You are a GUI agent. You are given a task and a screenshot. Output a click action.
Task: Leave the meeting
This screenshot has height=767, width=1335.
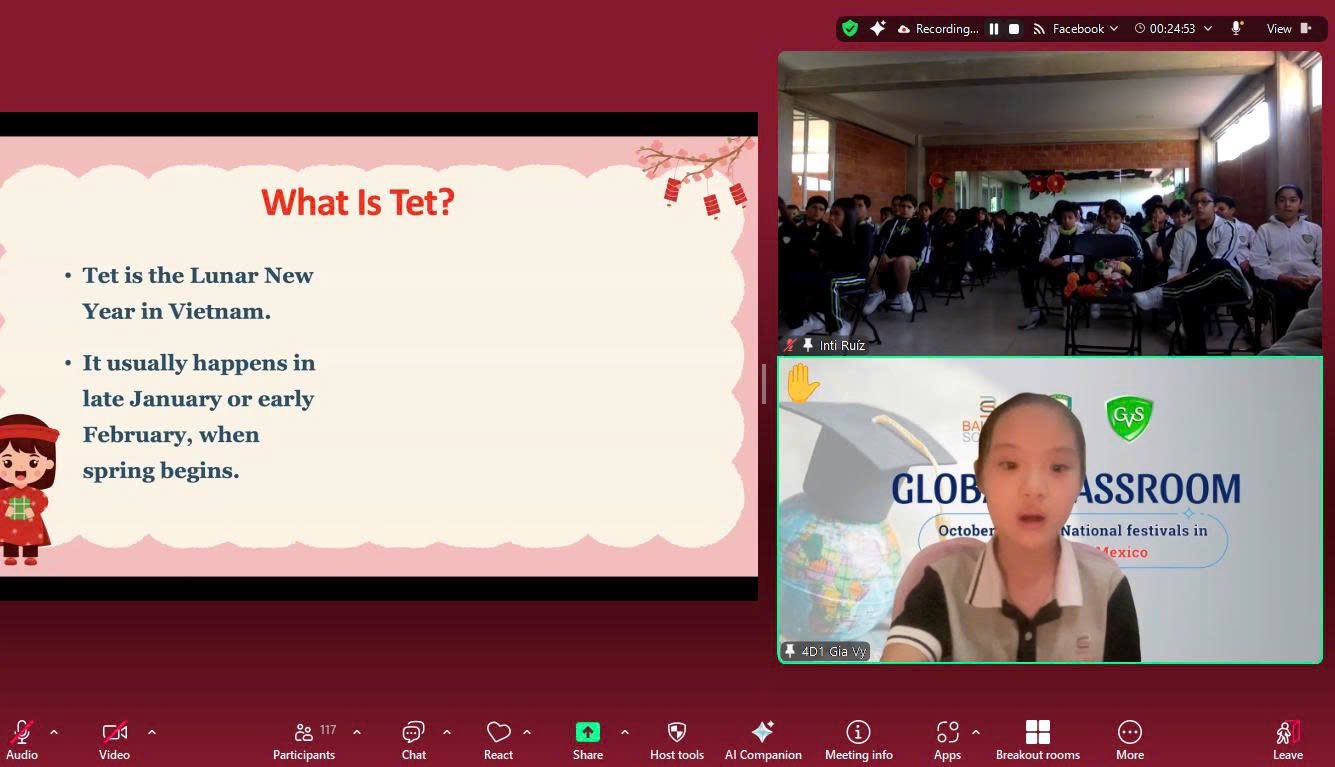tap(1287, 740)
